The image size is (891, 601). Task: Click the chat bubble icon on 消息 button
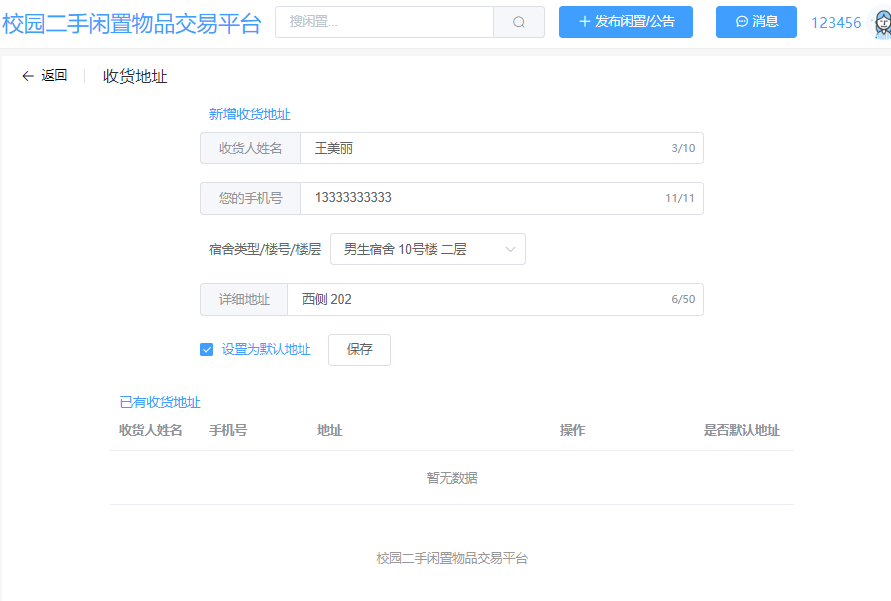coord(741,21)
